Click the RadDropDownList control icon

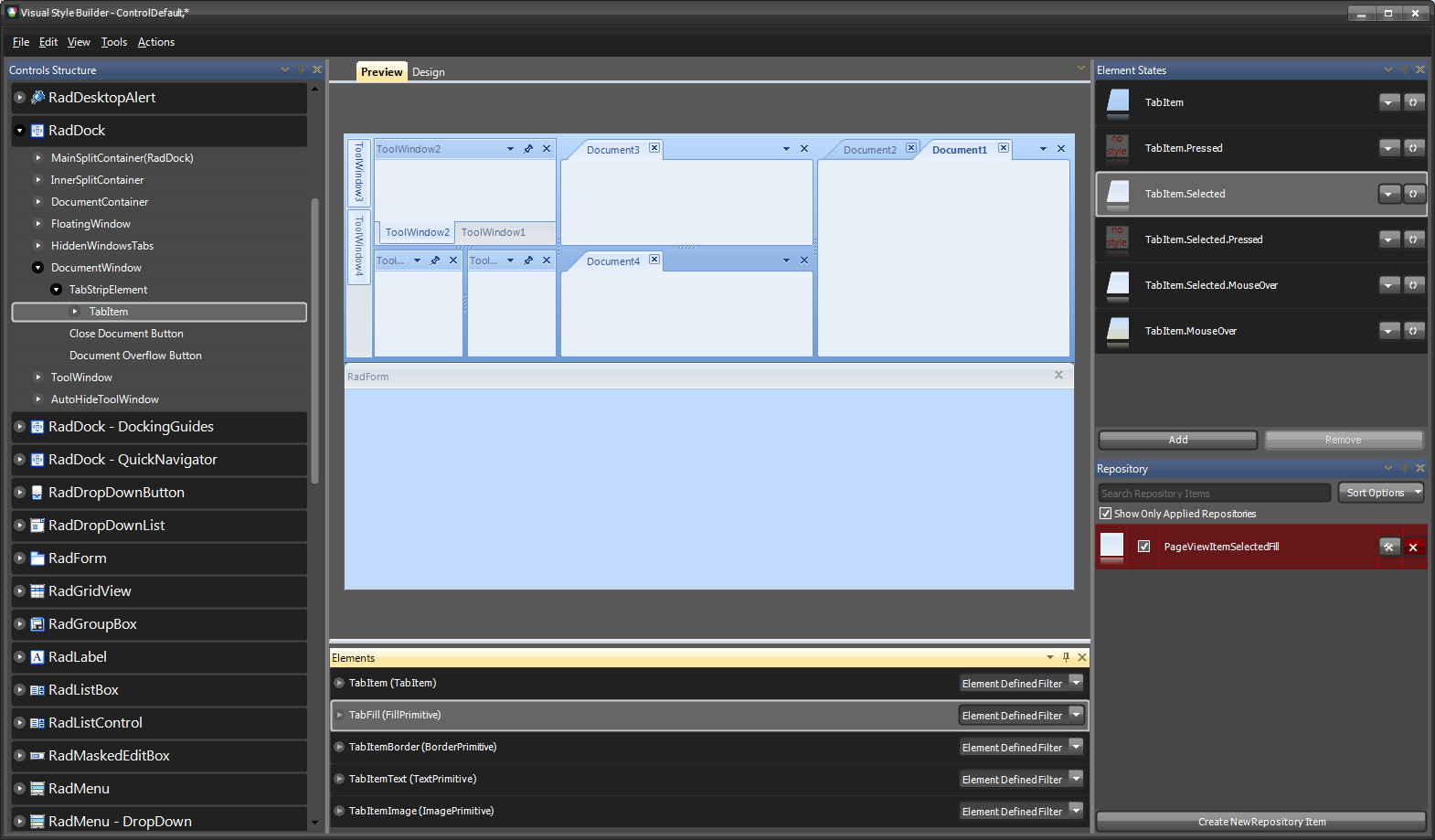pos(37,526)
